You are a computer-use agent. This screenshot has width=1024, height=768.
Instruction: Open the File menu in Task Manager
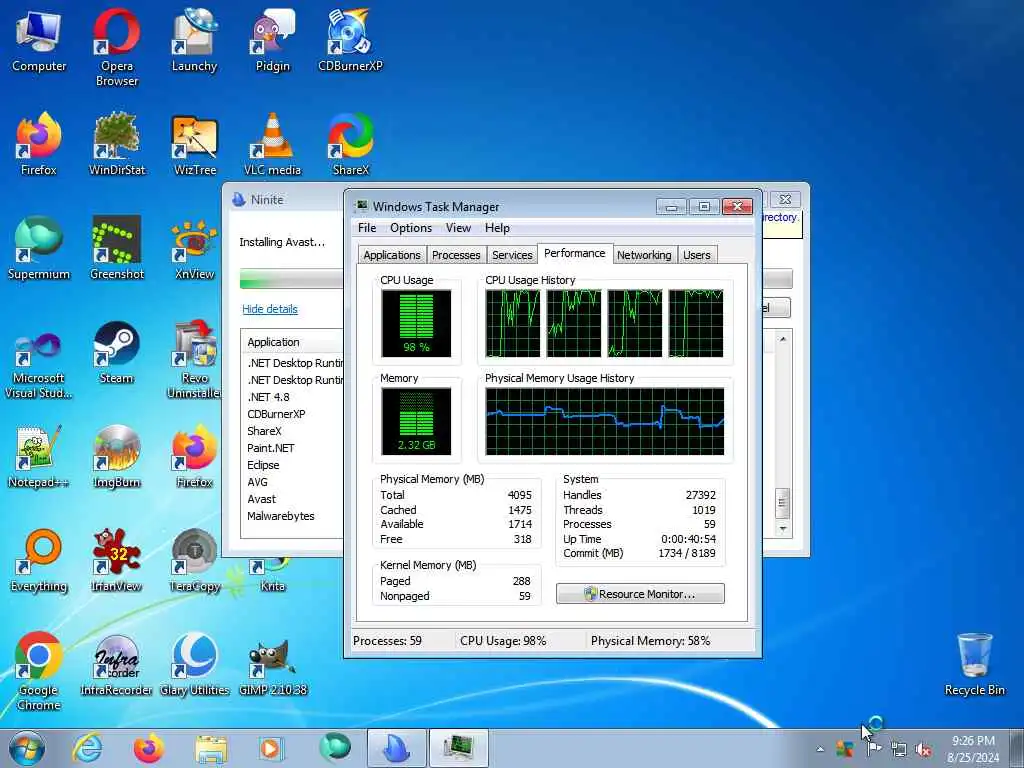click(367, 228)
